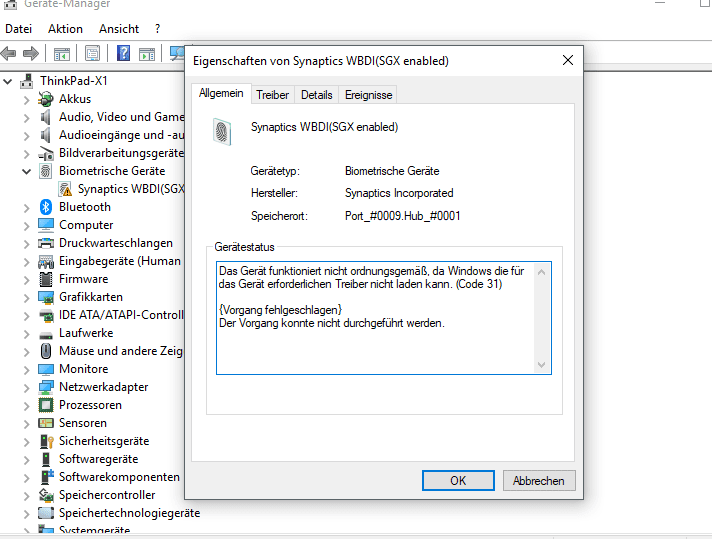
Task: Close the Eigenschaften dialog with X
Action: coord(568,60)
